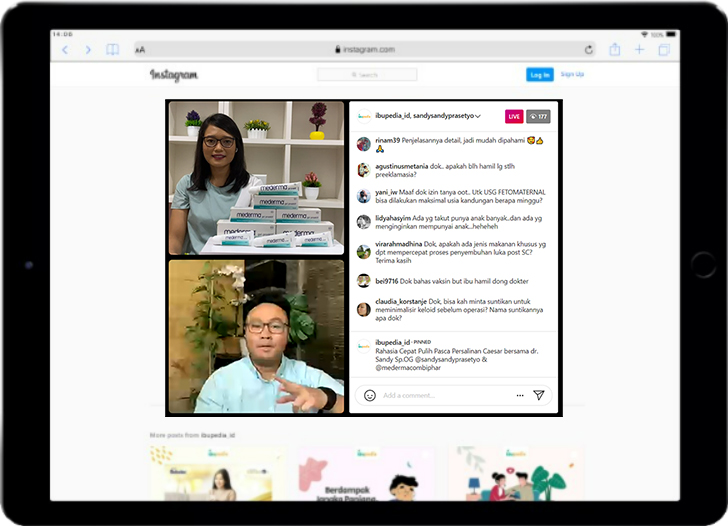Open the Safari bookmarks book icon
728x526 pixels.
[112, 50]
